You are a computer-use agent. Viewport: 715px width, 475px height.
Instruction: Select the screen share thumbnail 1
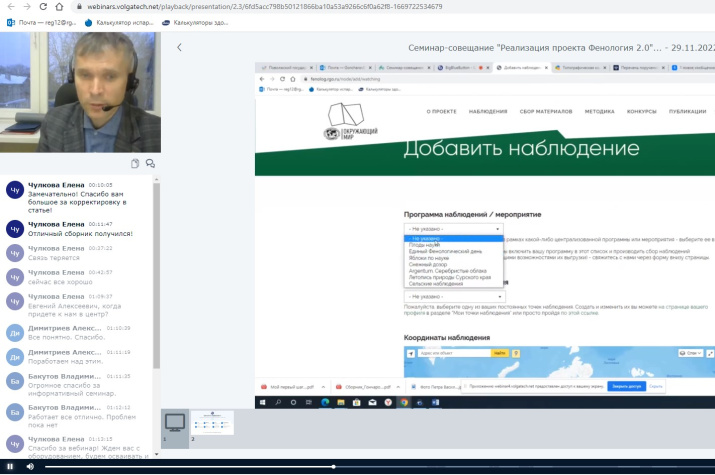175,423
